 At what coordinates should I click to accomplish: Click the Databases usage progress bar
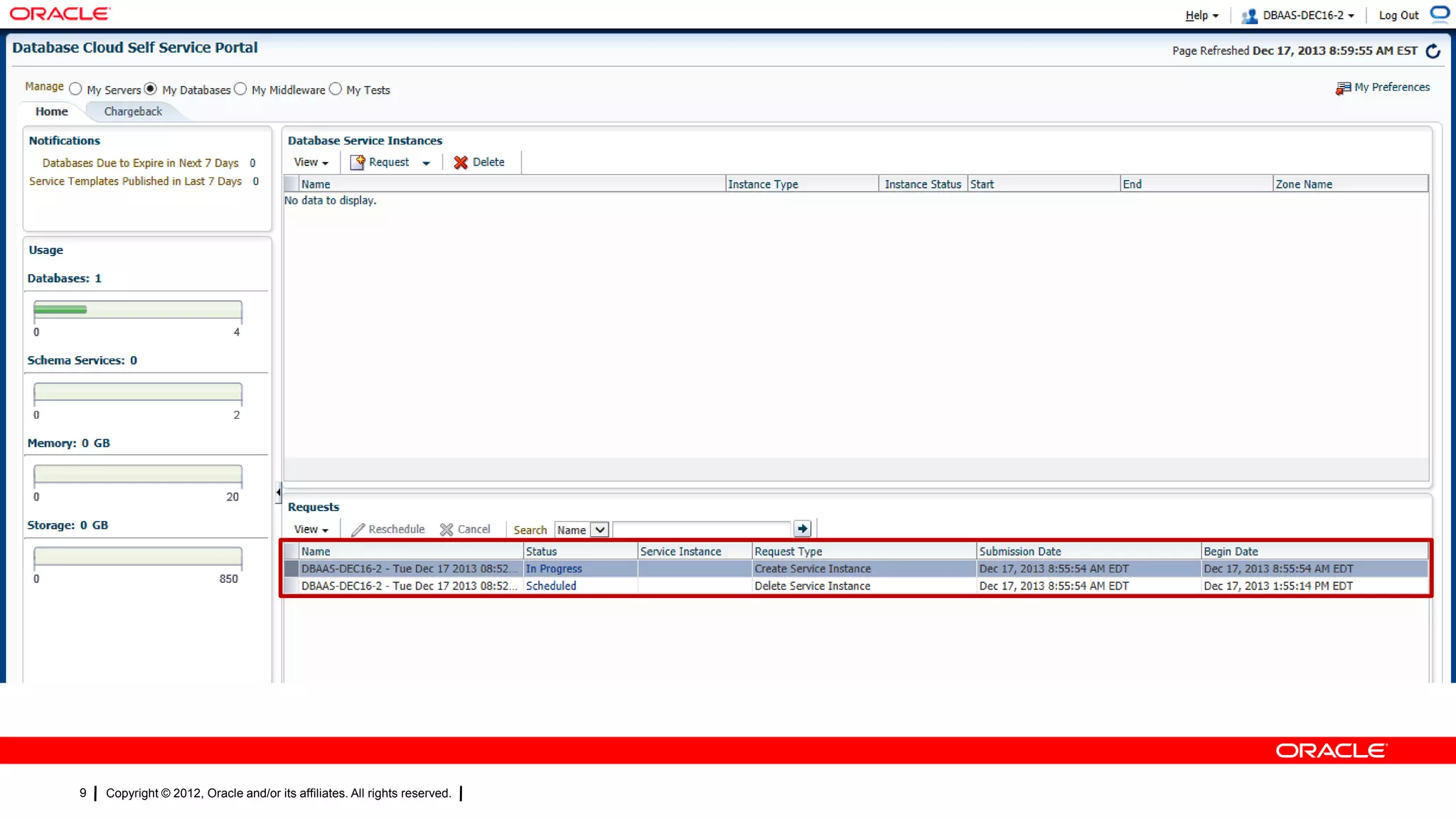tap(138, 309)
